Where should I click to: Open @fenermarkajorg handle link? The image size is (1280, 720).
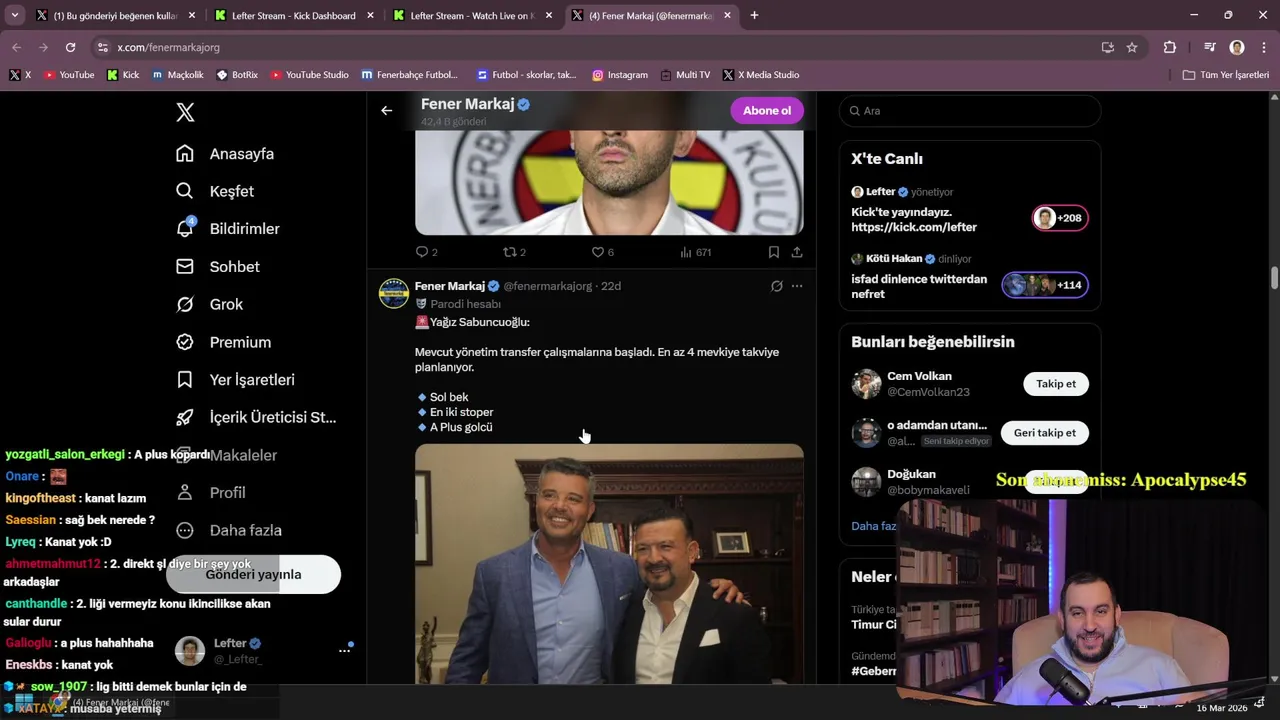548,286
